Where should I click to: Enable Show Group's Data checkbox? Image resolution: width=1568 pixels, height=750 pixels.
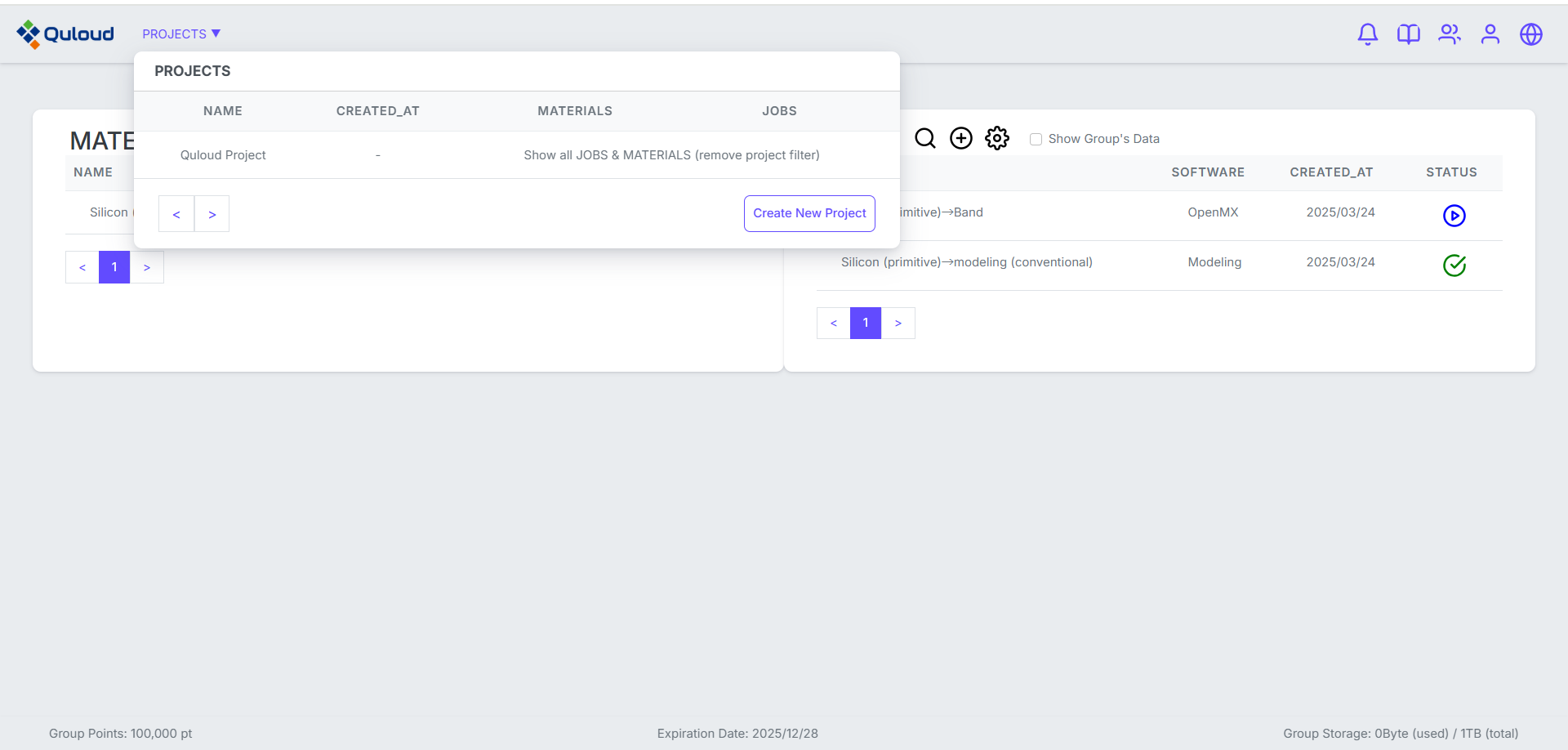pyautogui.click(x=1036, y=140)
